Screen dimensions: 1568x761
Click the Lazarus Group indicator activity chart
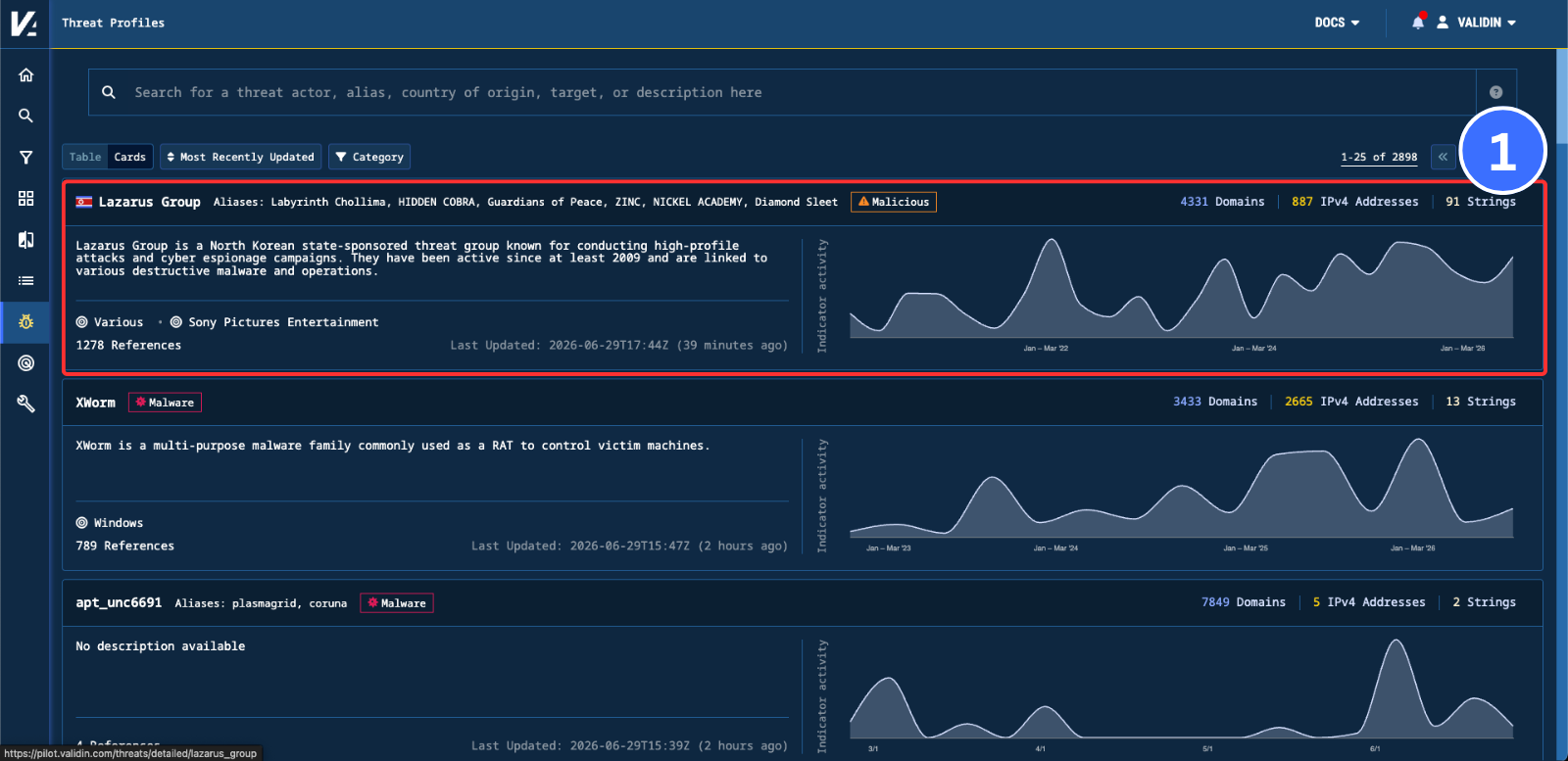click(x=1181, y=291)
